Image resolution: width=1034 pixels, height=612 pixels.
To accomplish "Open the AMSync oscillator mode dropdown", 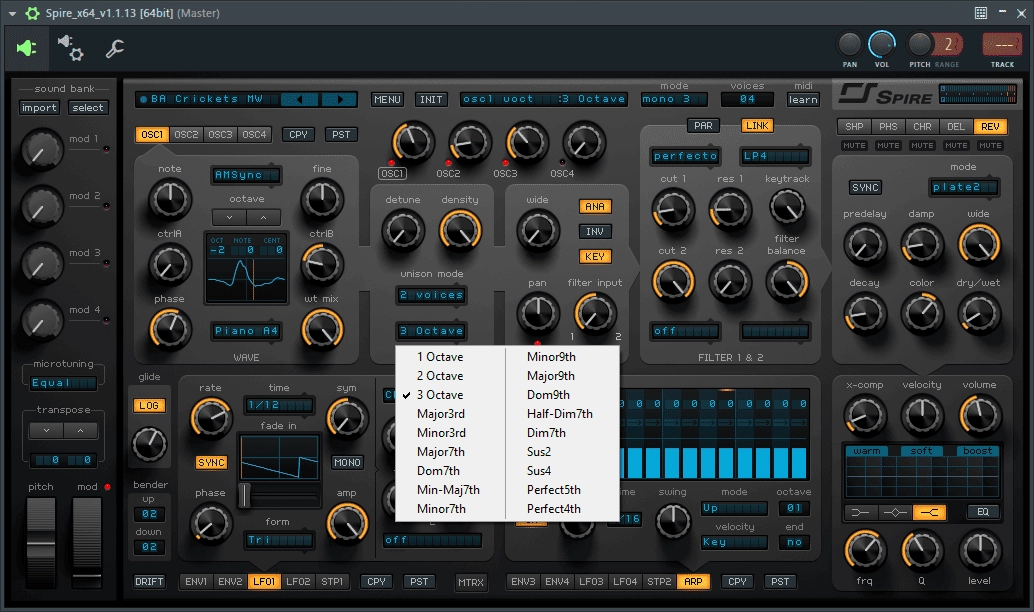I will [246, 175].
